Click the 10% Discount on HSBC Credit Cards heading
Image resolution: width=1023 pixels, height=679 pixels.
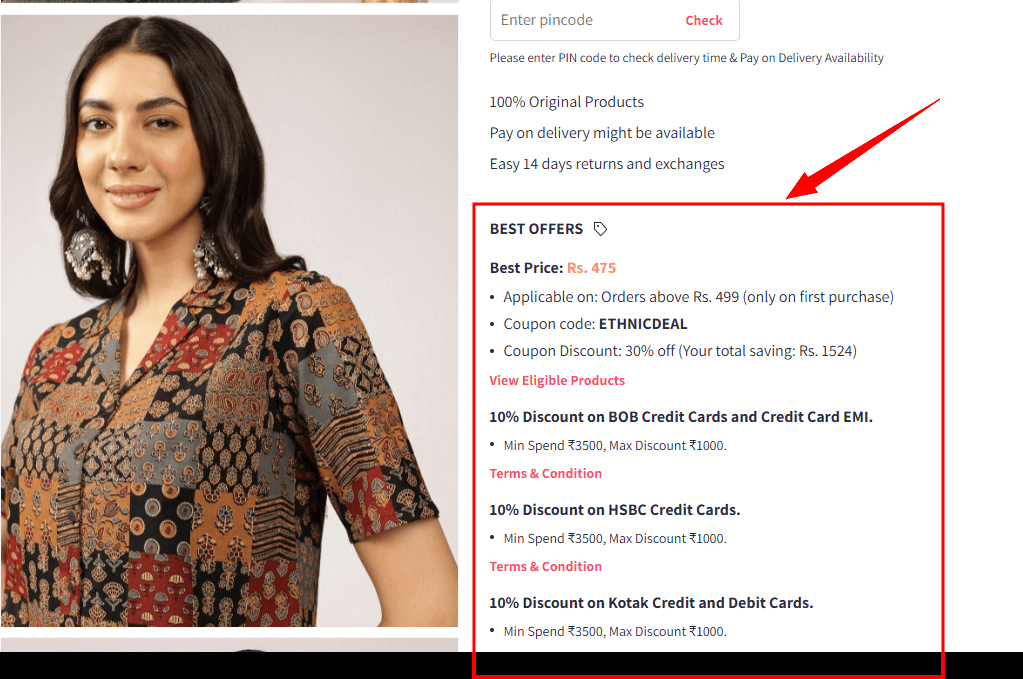615,510
